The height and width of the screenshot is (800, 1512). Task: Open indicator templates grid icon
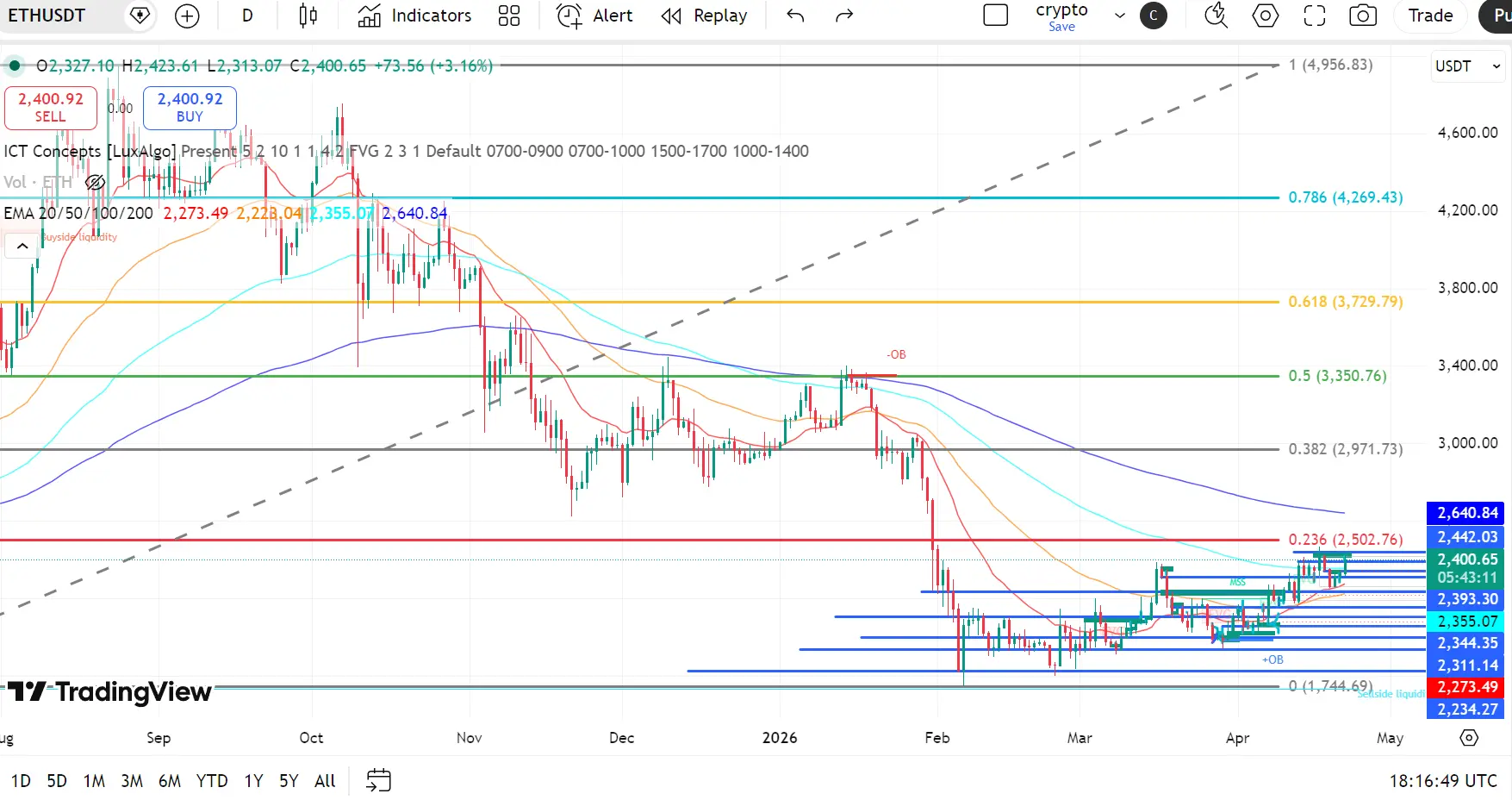tap(509, 16)
